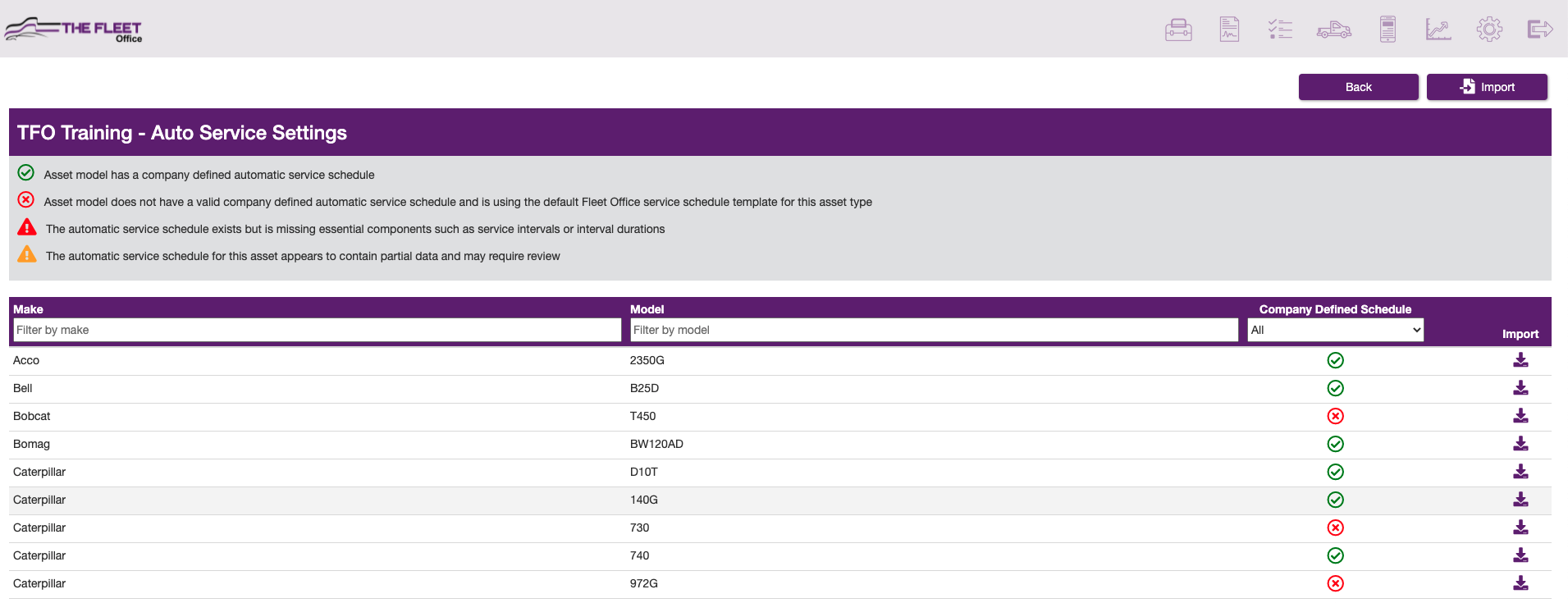Open the Company Defined Schedule dropdown
This screenshot has height=603, width=1568.
[x=1335, y=330]
